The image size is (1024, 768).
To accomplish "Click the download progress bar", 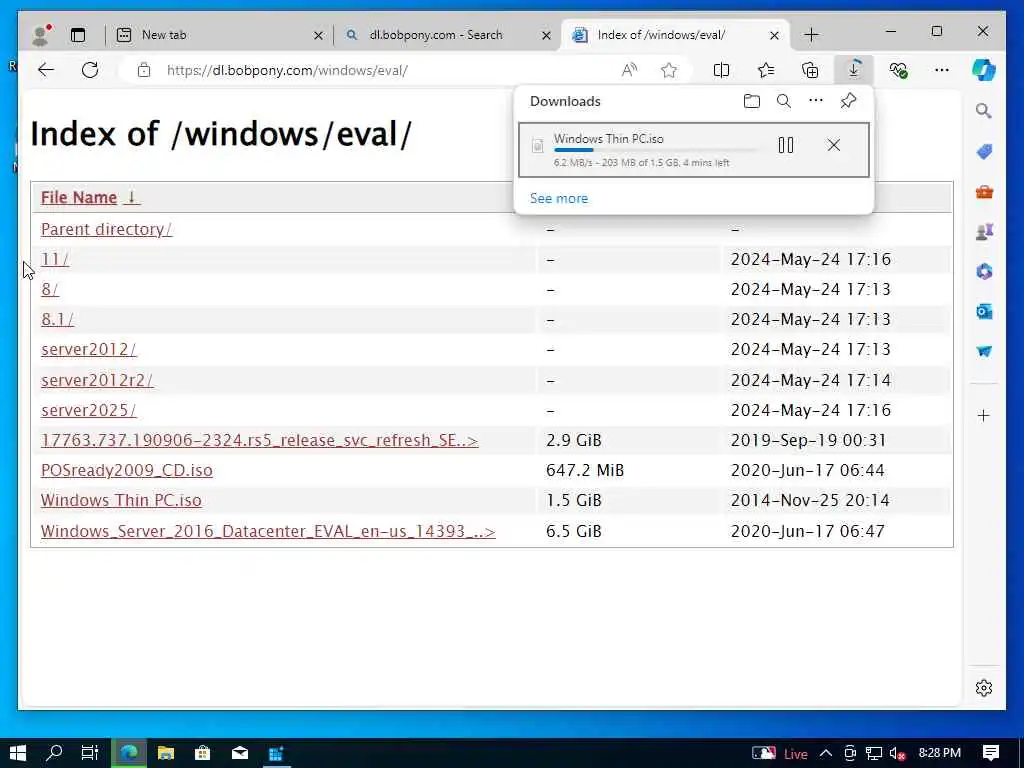I will (x=656, y=150).
